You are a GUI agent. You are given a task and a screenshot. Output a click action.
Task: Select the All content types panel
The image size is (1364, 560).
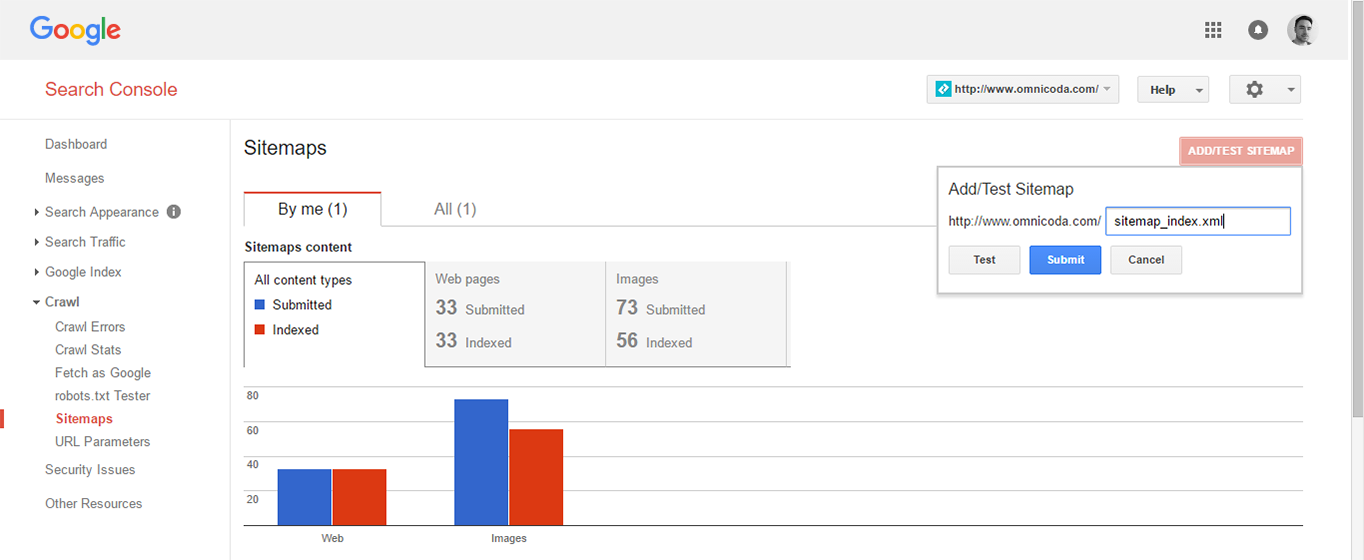click(335, 314)
